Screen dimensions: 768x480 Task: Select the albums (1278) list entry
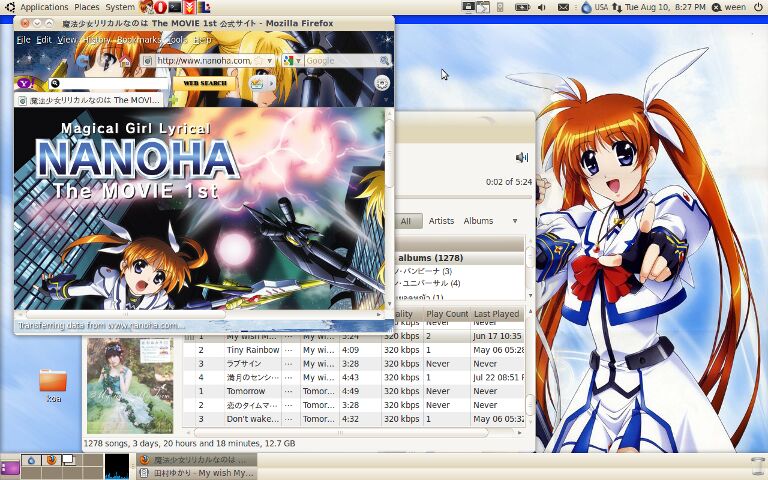459,258
